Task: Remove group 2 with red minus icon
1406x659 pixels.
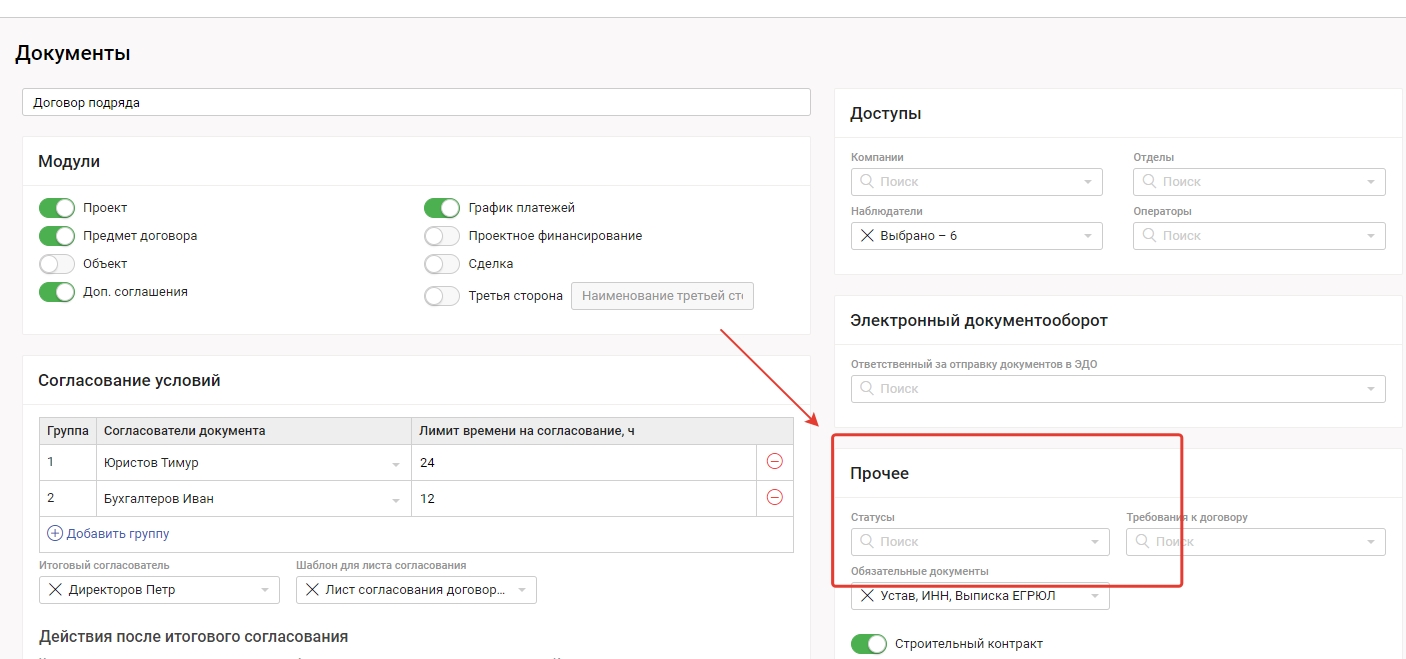Action: point(774,498)
